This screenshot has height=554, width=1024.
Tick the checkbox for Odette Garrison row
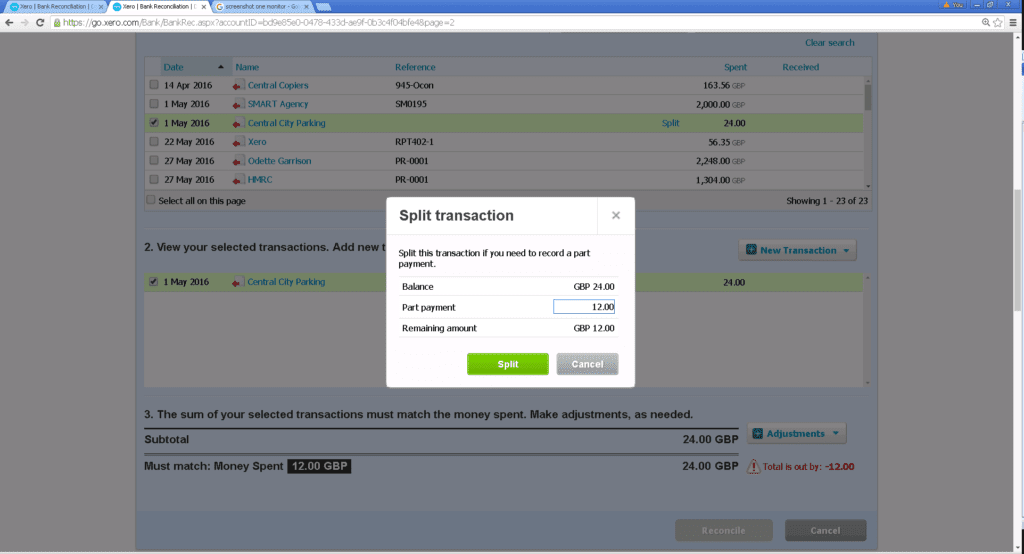154,161
